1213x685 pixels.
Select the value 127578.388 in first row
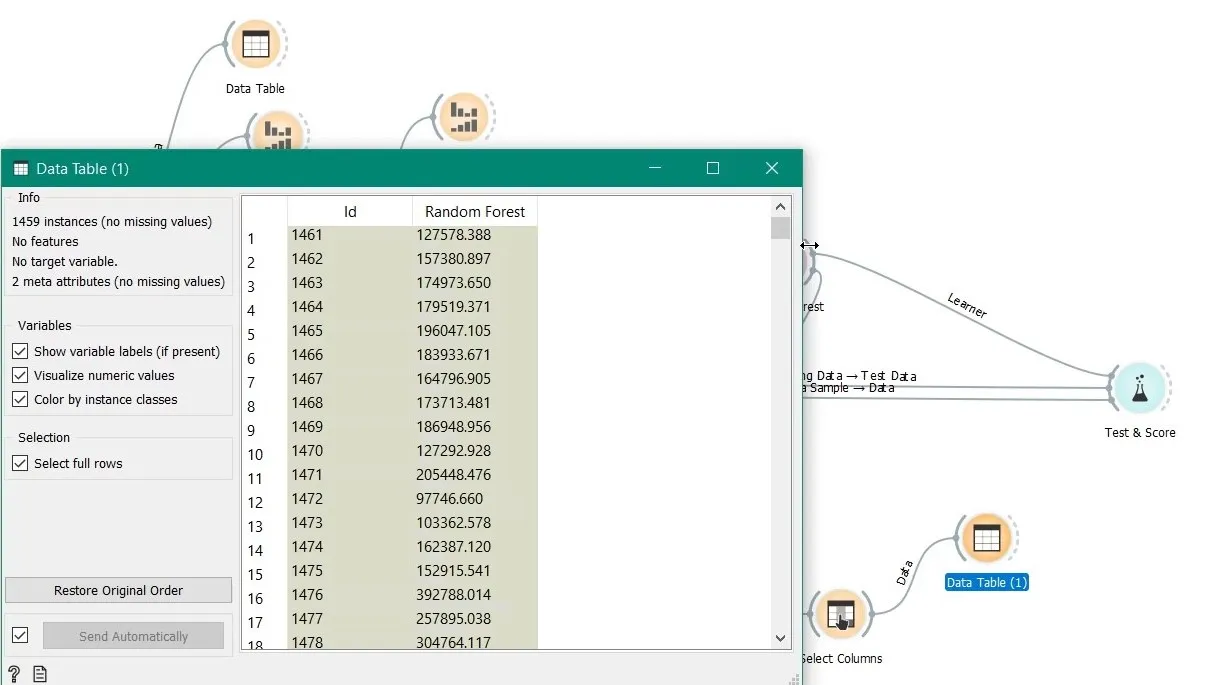475,235
